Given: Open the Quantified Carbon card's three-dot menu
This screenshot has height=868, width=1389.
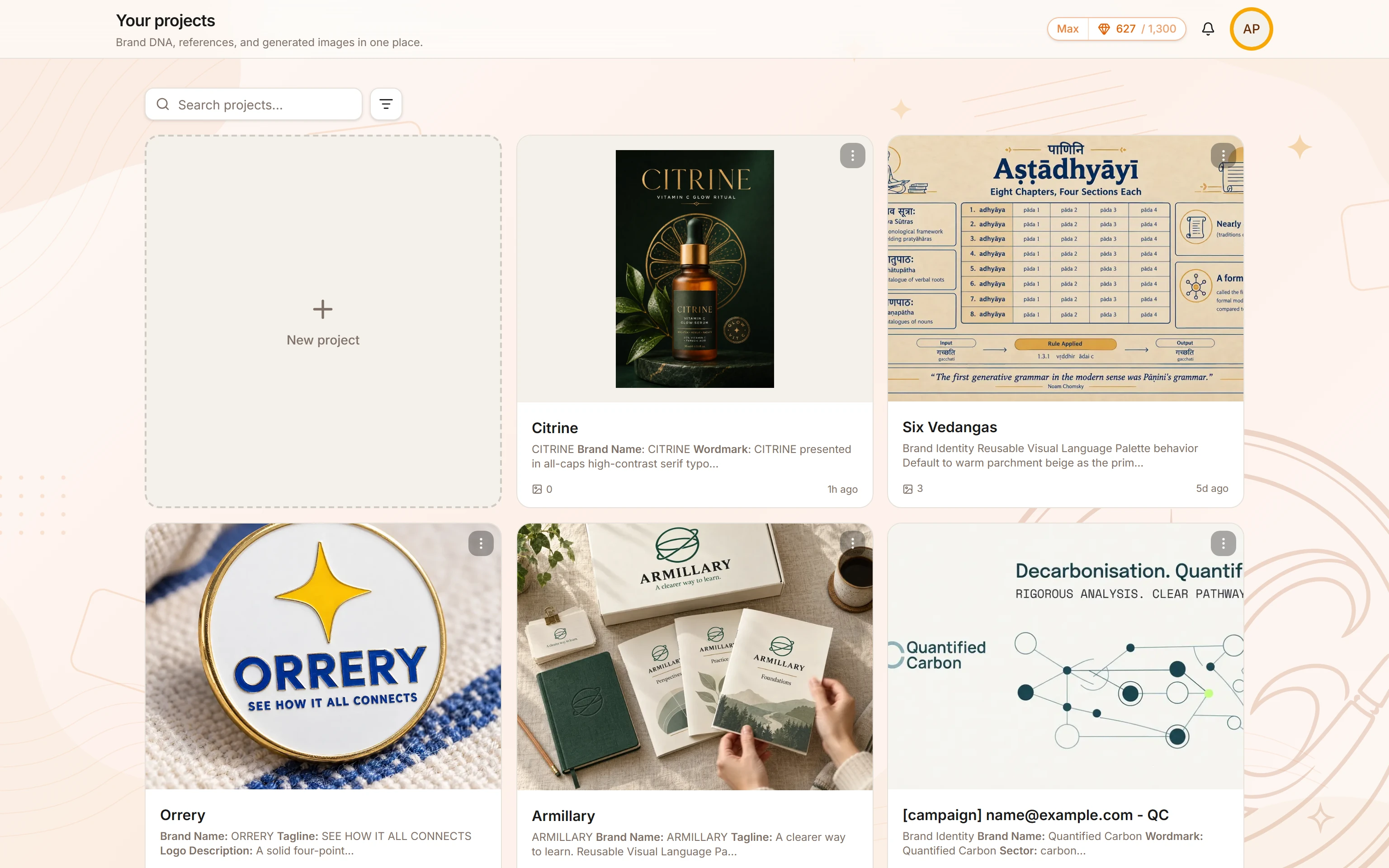Looking at the screenshot, I should pyautogui.click(x=1223, y=543).
